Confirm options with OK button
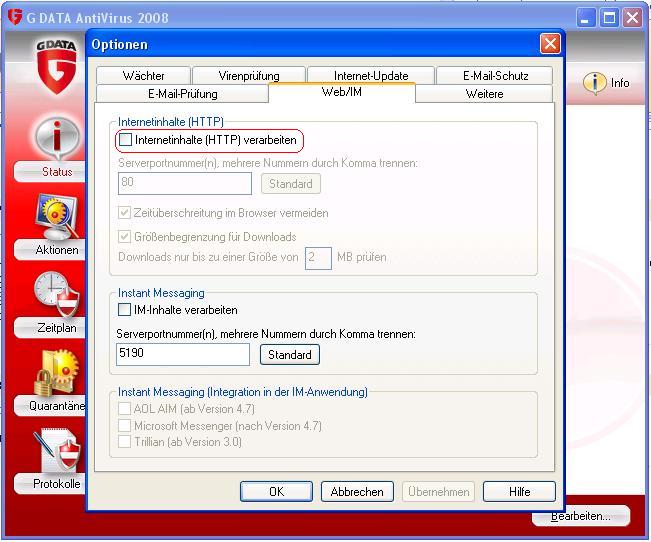Viewport: 651px width, 542px height. point(277,492)
